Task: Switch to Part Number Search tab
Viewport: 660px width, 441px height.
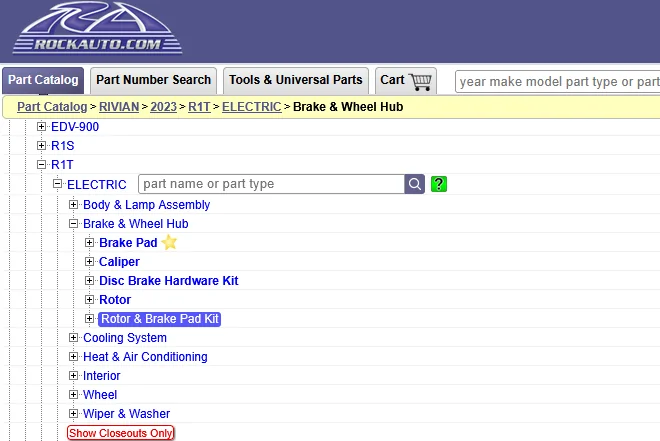Action: [x=153, y=80]
